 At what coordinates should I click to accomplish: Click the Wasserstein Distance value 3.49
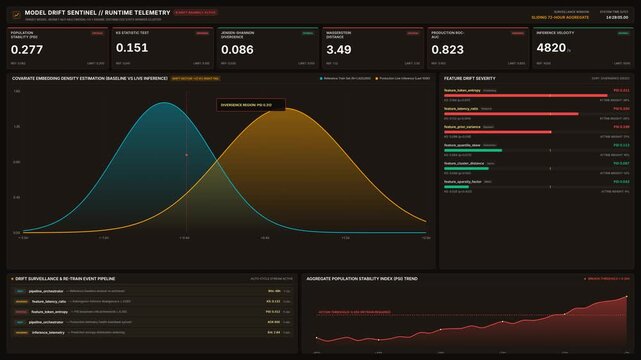(x=338, y=50)
